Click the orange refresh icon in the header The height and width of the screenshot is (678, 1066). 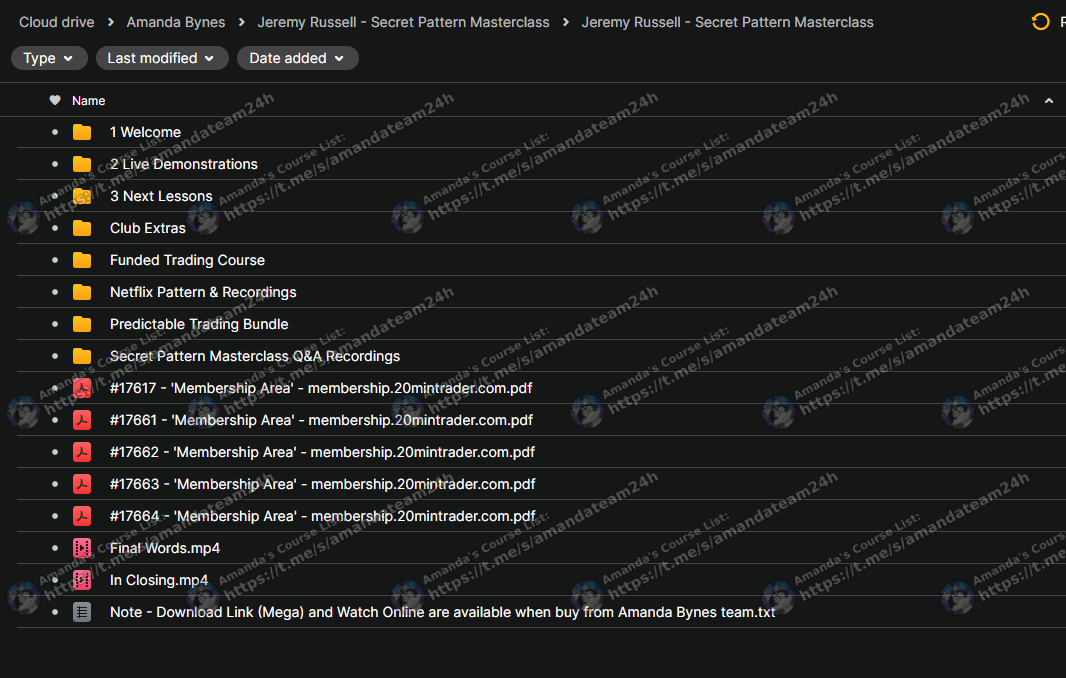point(1040,22)
